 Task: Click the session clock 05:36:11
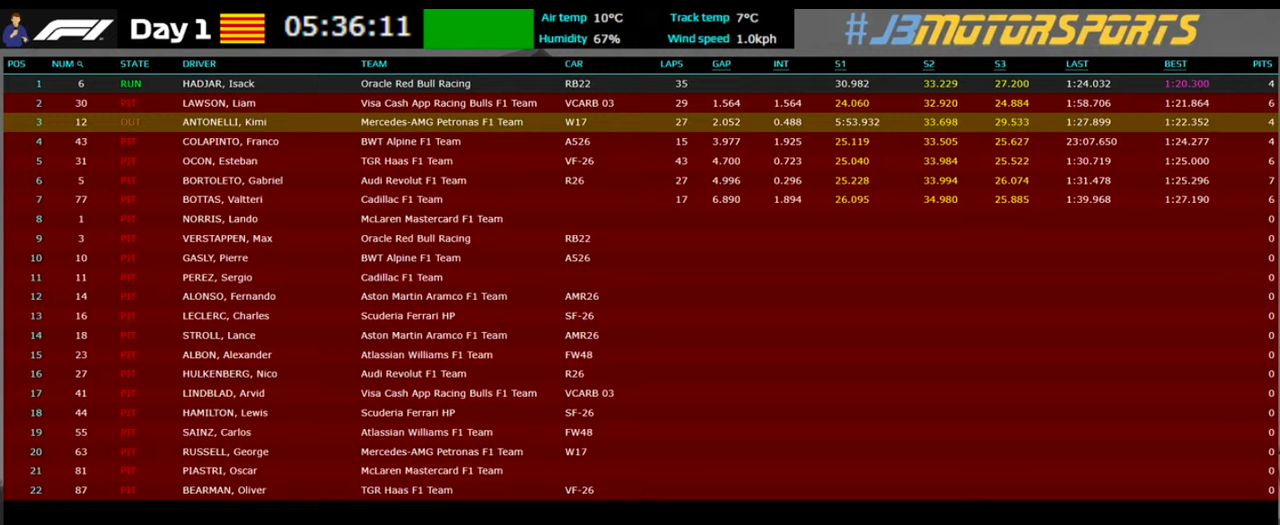(x=347, y=27)
